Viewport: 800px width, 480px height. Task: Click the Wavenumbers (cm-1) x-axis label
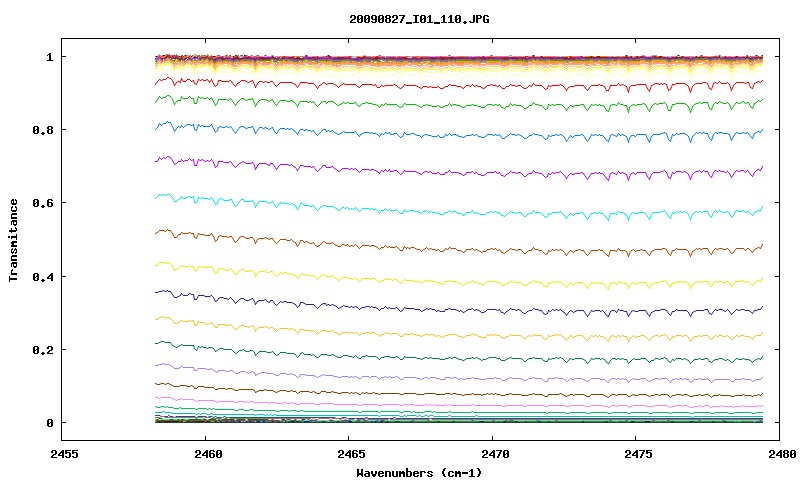click(x=419, y=473)
